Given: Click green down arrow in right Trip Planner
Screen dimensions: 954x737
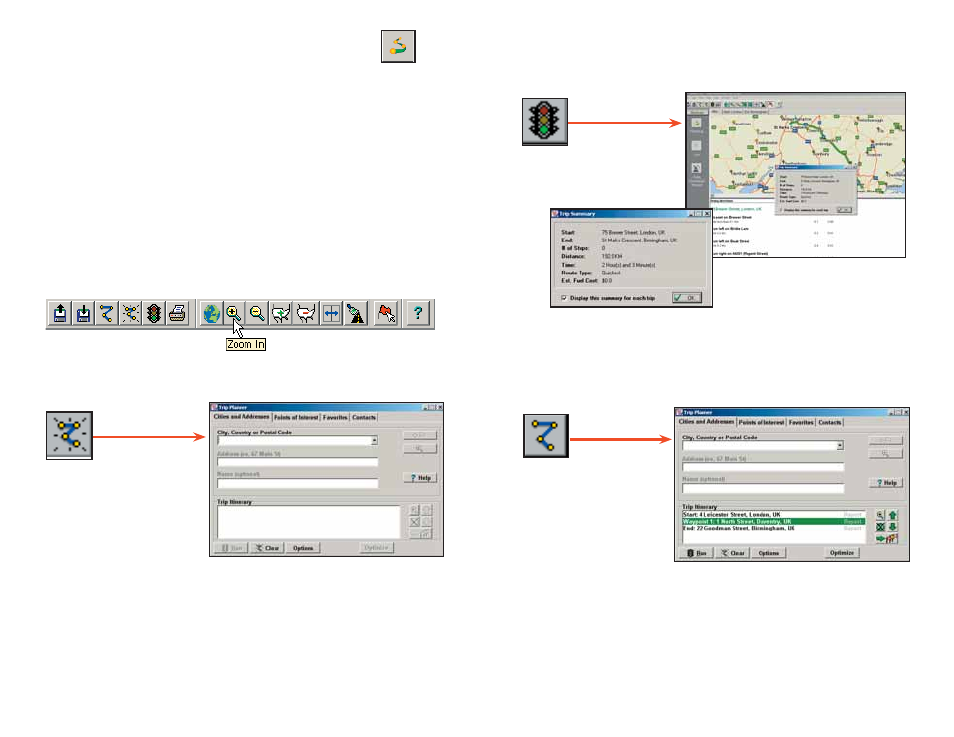Looking at the screenshot, I should (893, 527).
